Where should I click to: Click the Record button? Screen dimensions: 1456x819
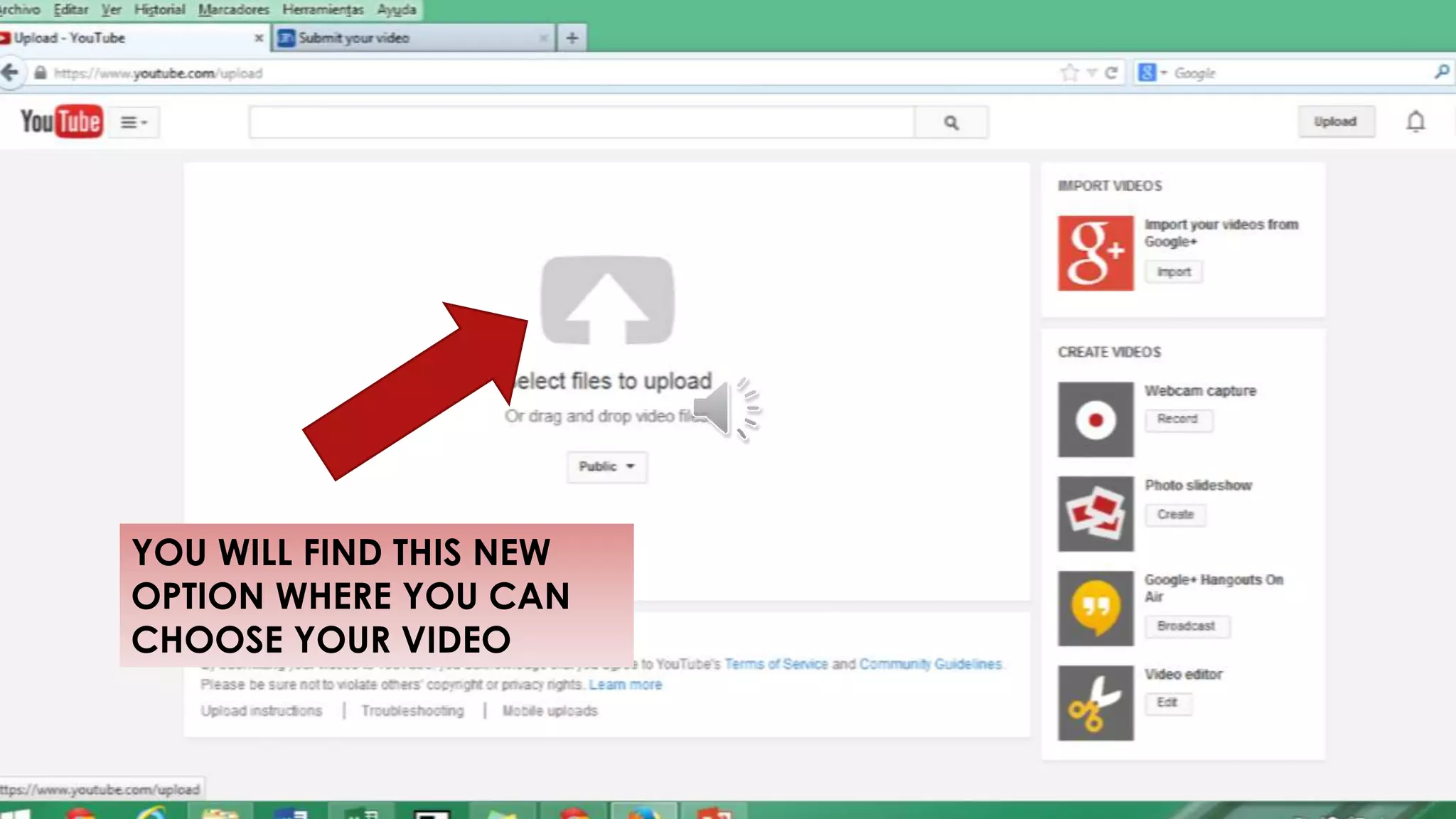pyautogui.click(x=1178, y=419)
